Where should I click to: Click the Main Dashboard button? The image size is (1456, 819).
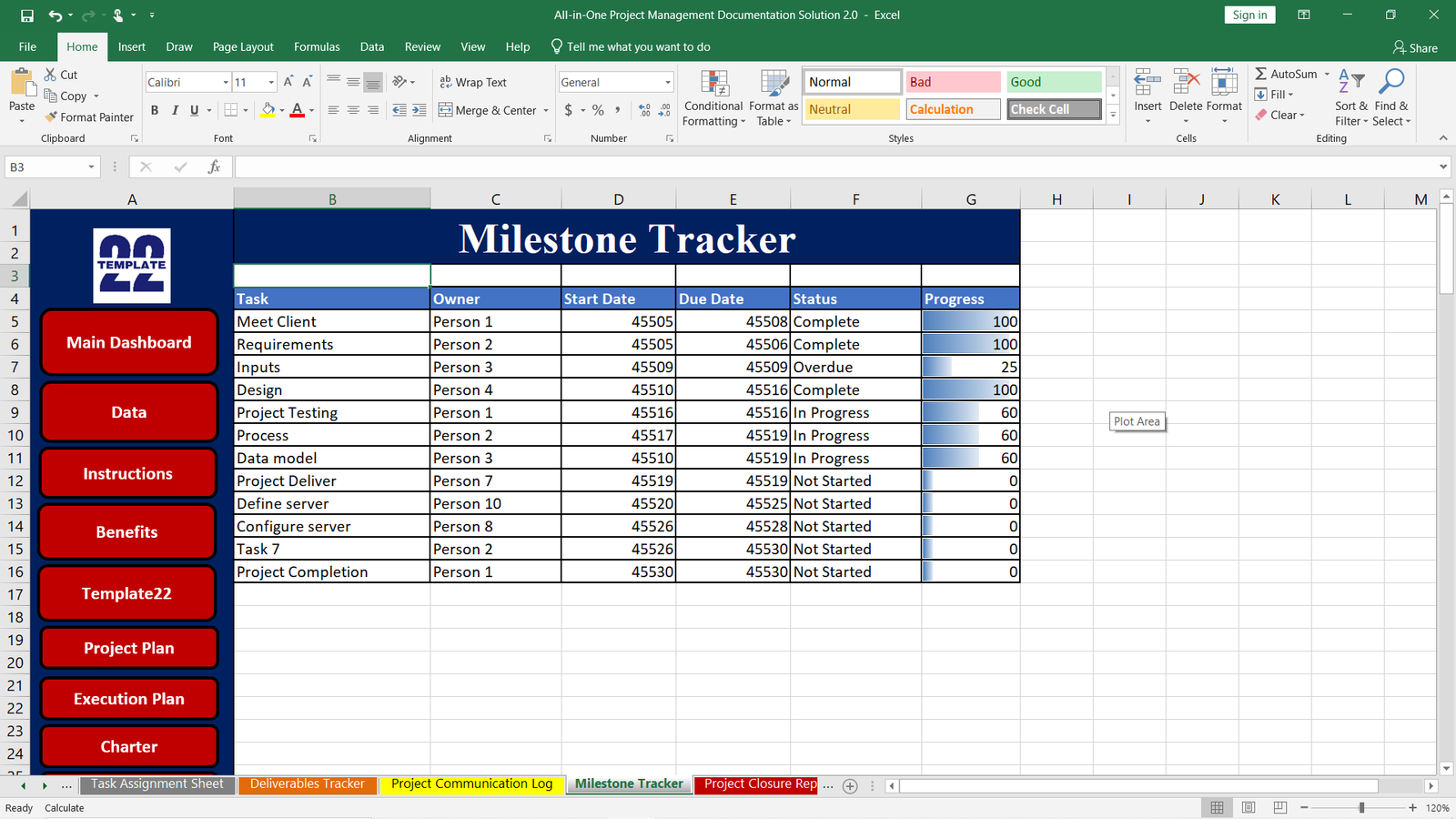coord(129,342)
